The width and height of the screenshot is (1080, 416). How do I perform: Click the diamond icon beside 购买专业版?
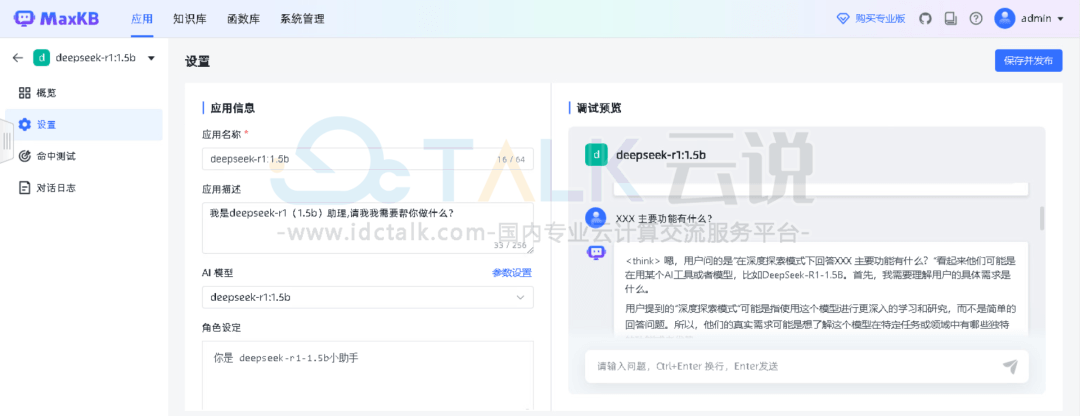[843, 19]
